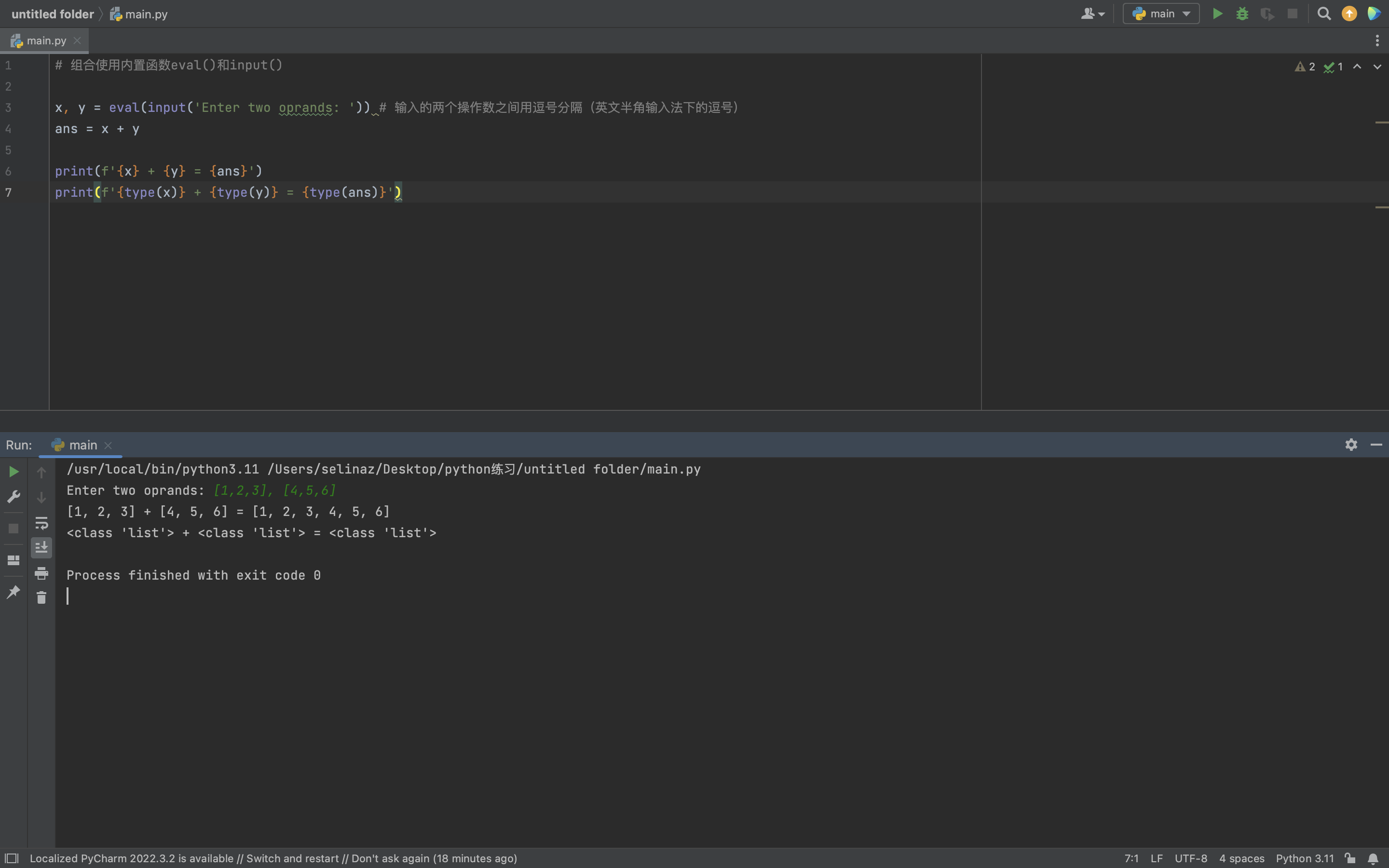Run main with the green toolbar play button
The width and height of the screenshot is (1389, 868).
[1217, 14]
